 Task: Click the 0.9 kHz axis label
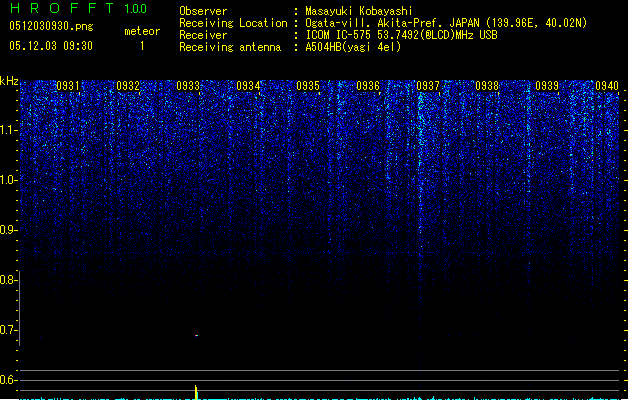coord(8,230)
